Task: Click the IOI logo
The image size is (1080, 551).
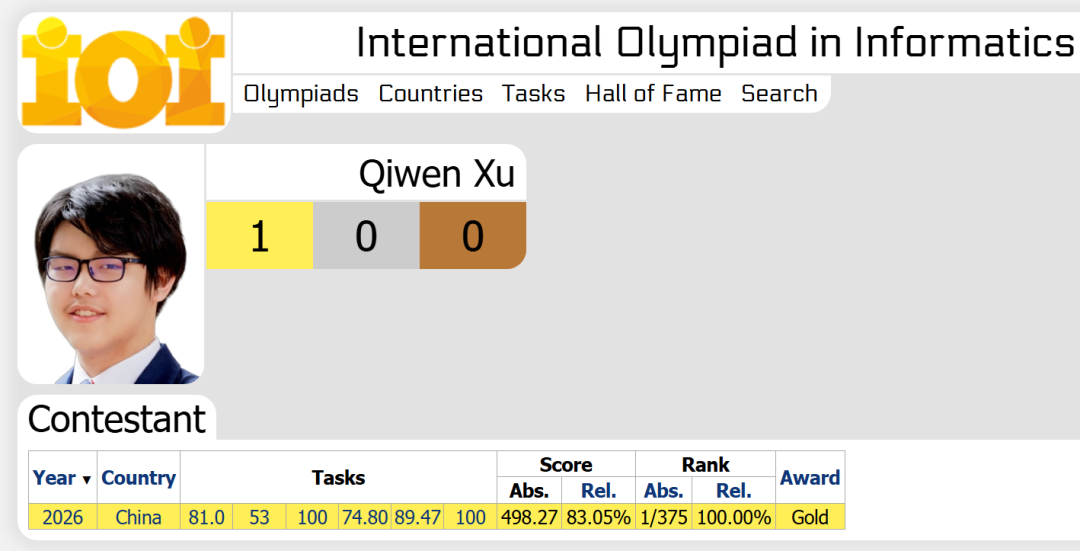Action: pyautogui.click(x=124, y=72)
